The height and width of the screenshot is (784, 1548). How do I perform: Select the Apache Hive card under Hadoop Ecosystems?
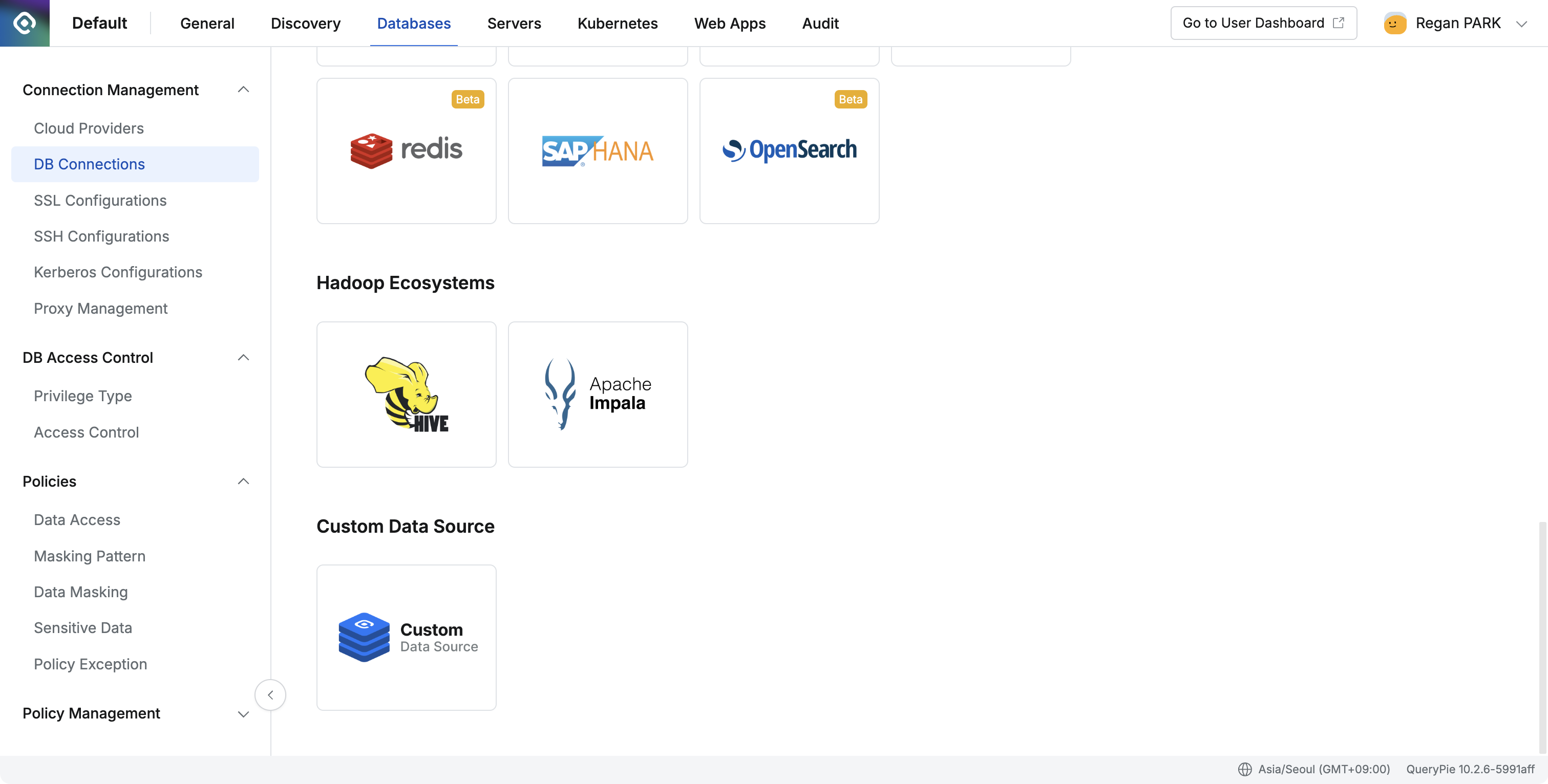click(x=406, y=395)
